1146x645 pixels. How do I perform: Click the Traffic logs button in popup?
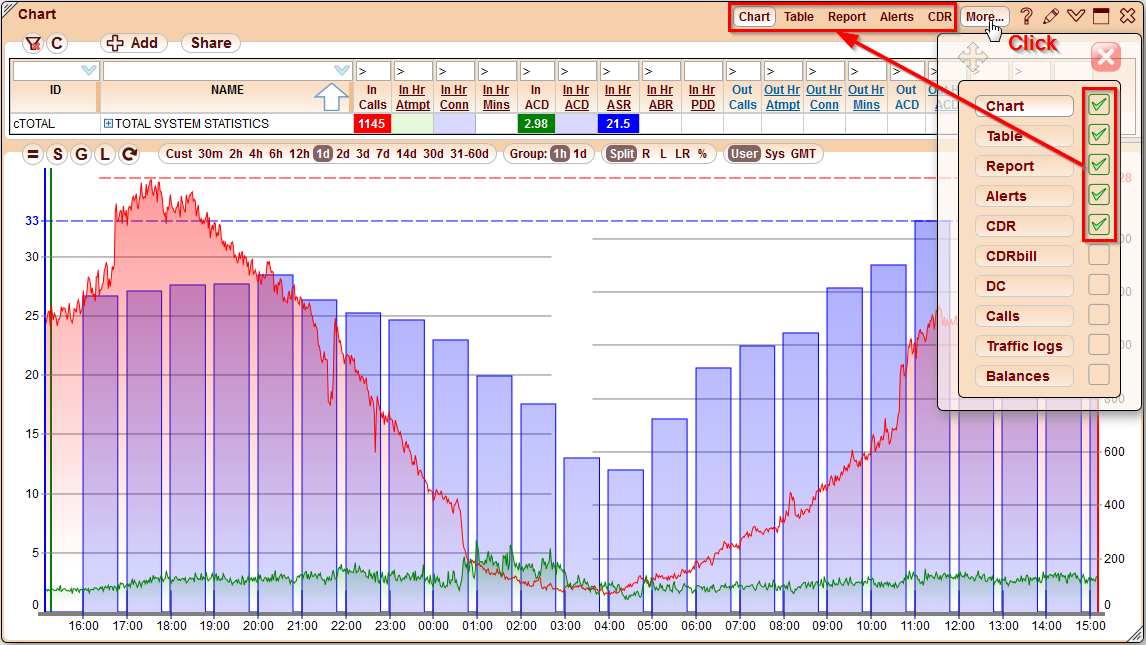coord(1024,346)
